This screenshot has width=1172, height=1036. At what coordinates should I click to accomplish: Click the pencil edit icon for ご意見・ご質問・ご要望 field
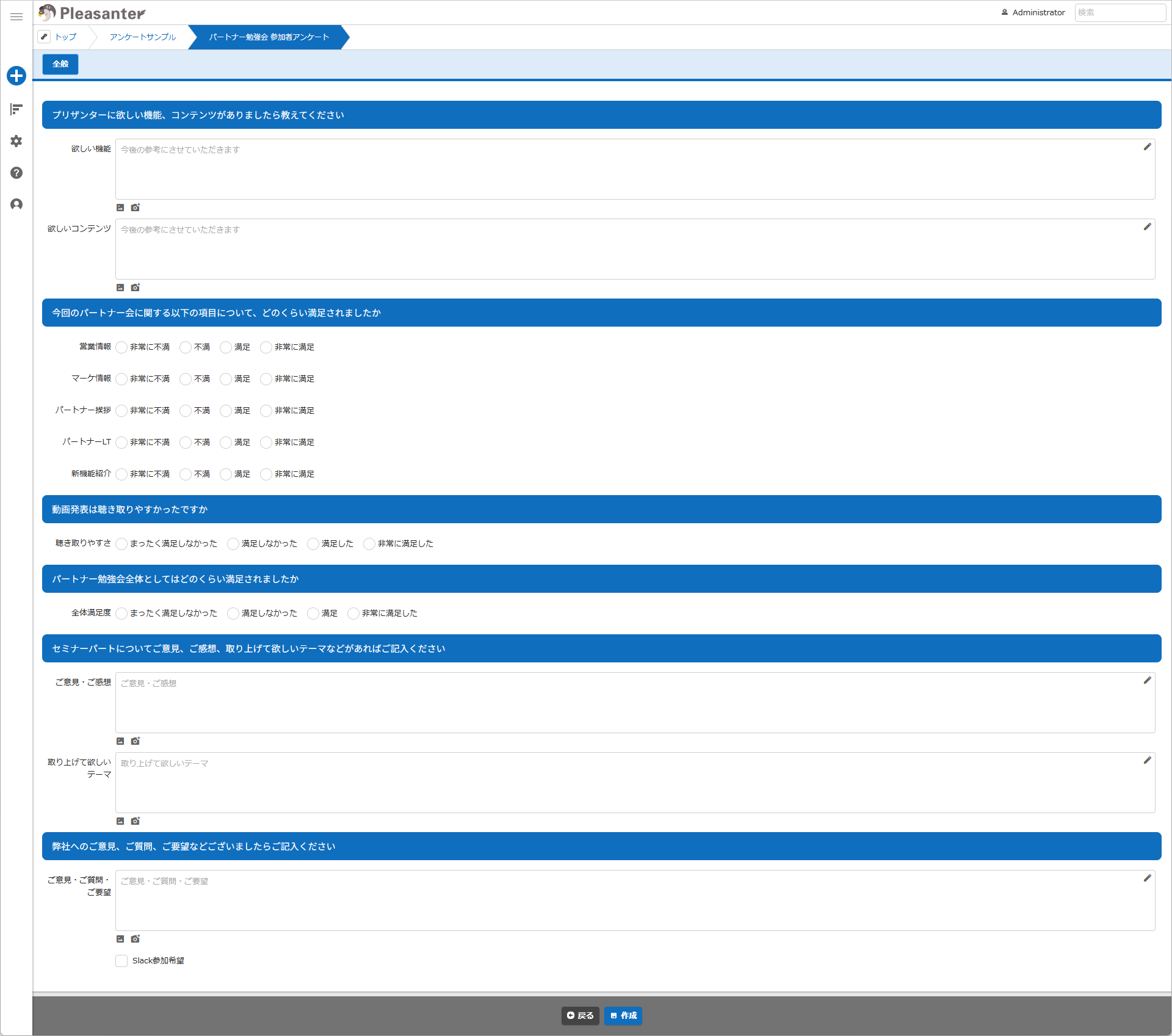pos(1147,878)
